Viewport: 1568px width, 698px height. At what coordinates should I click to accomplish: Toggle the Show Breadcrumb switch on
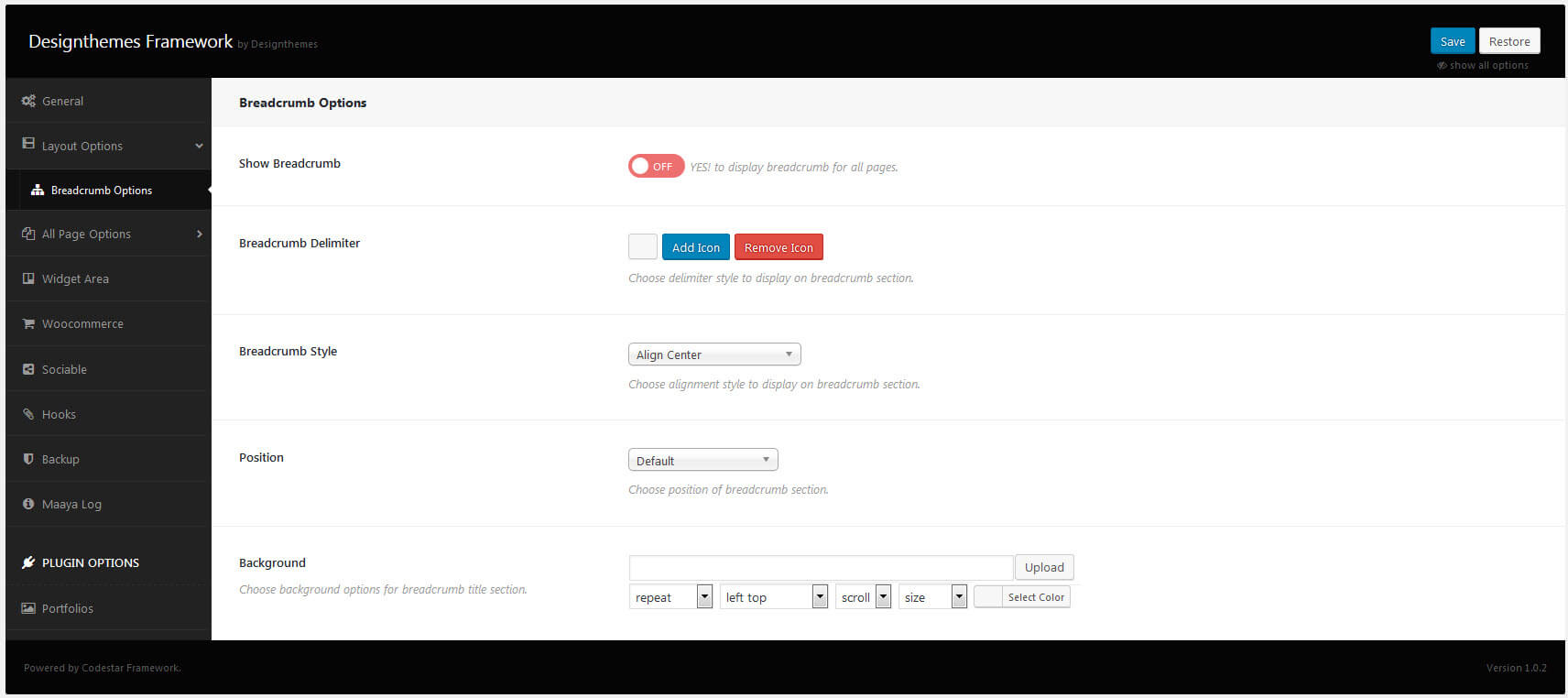(656, 166)
